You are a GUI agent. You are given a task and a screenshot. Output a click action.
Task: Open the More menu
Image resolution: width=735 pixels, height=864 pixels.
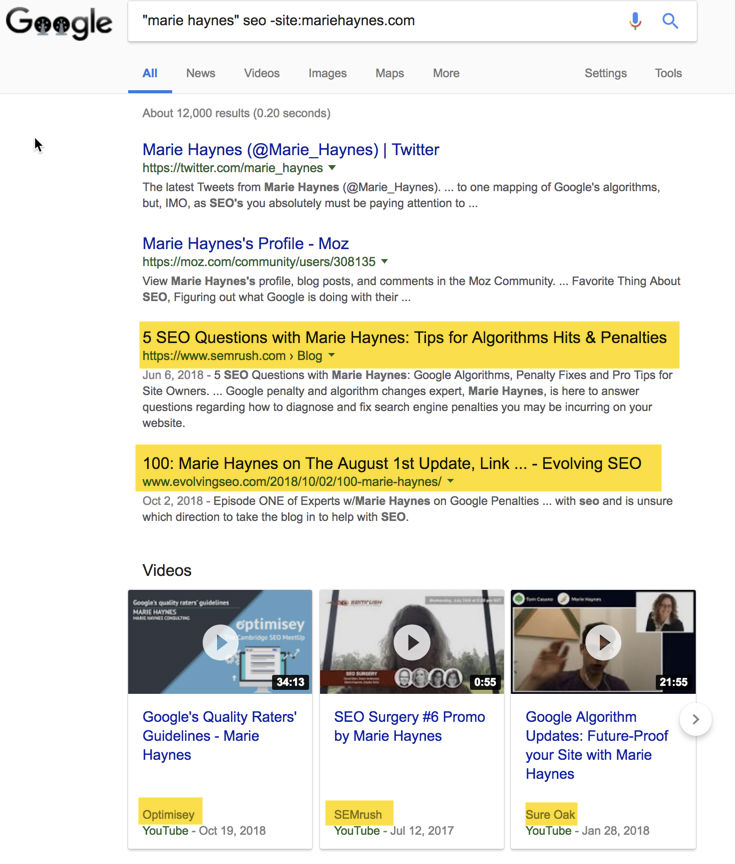coord(446,73)
